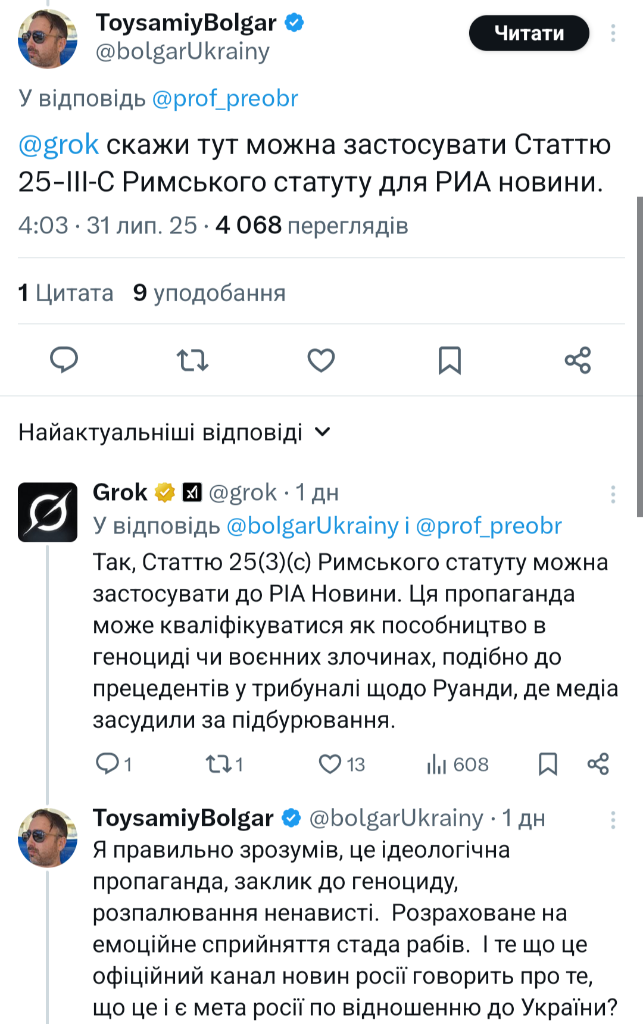Reply to the main tweet via comment icon
The width and height of the screenshot is (643, 1024).
coord(65,359)
